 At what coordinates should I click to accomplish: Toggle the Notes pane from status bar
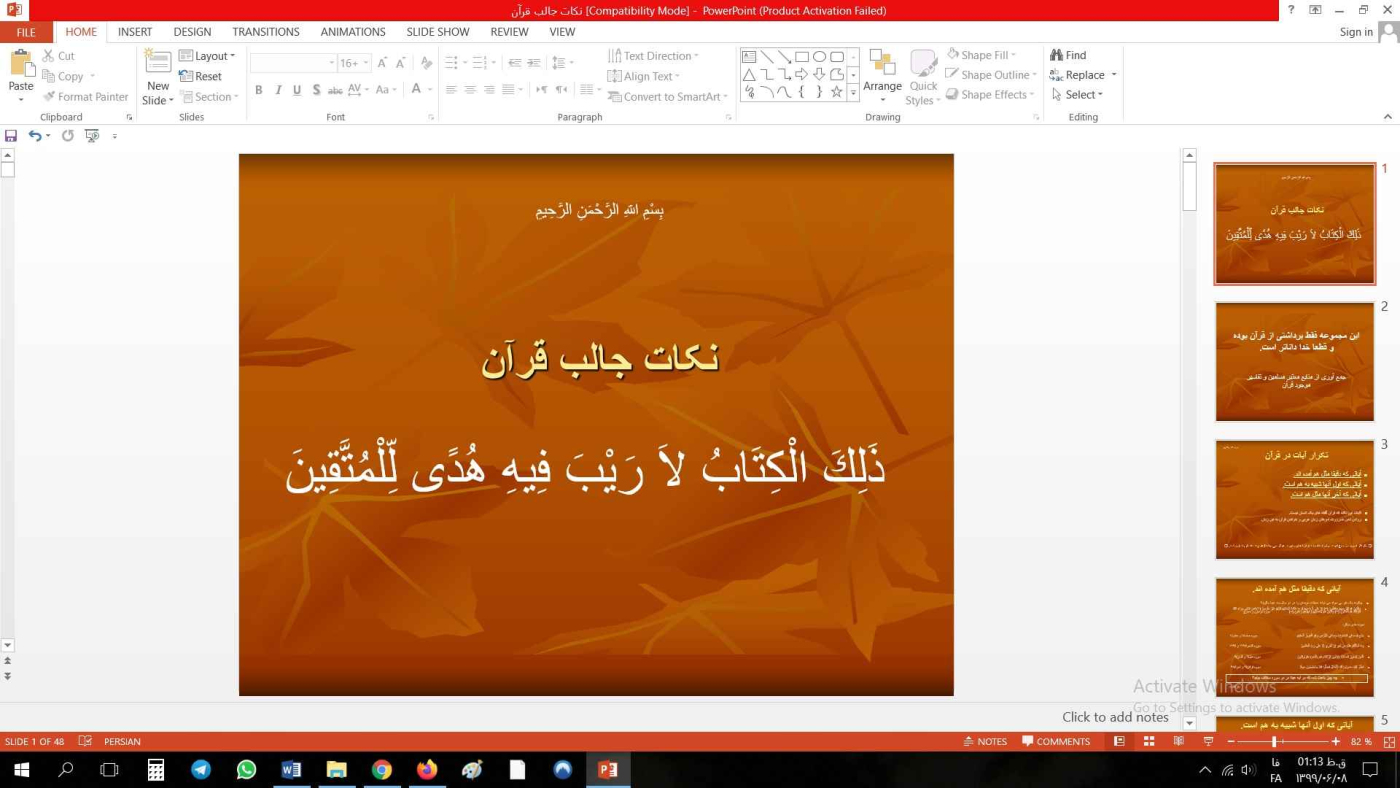[x=985, y=742]
